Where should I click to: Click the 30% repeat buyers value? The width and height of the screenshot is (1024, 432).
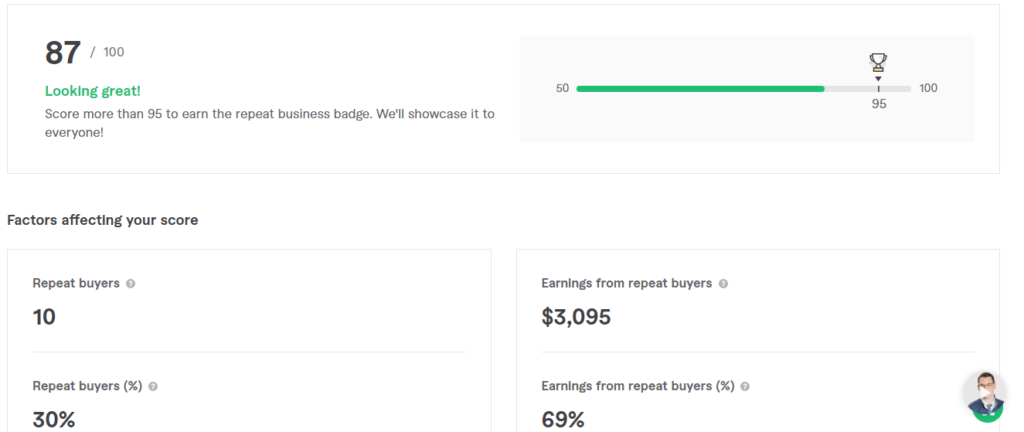click(x=54, y=420)
